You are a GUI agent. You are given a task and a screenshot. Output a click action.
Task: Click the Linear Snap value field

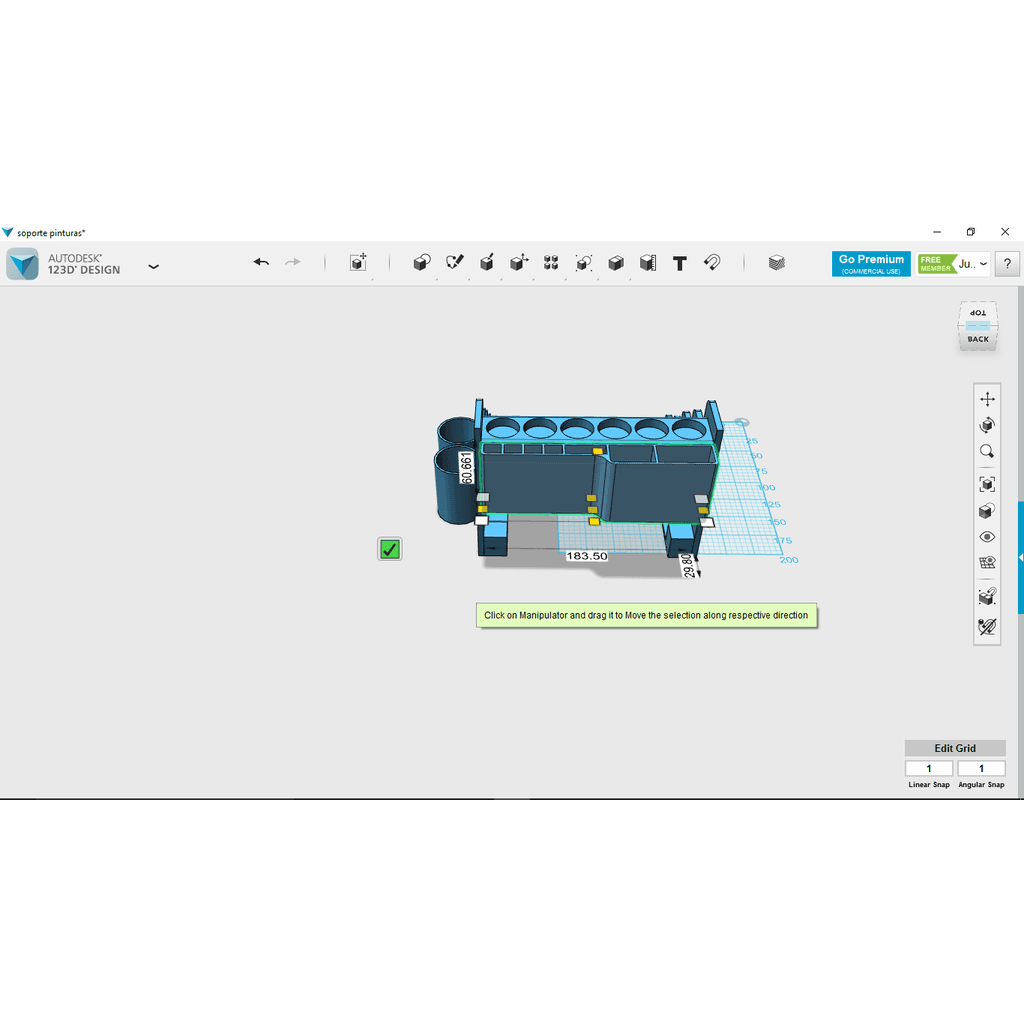[929, 769]
